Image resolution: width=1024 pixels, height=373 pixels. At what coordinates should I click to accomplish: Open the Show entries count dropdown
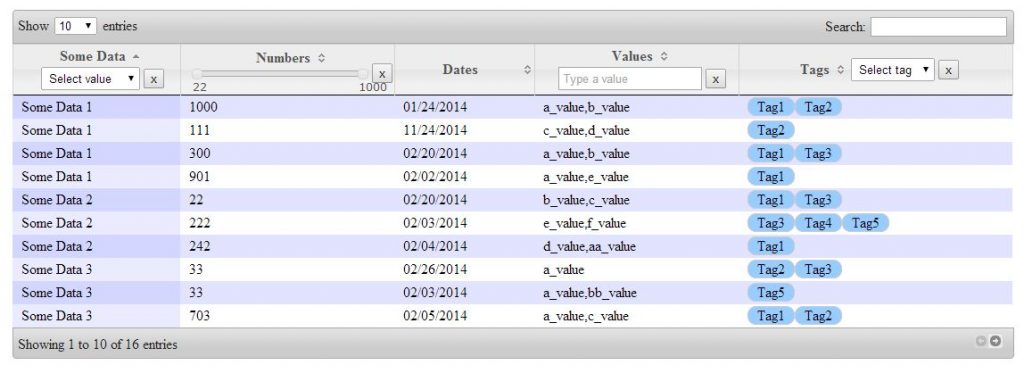[76, 26]
